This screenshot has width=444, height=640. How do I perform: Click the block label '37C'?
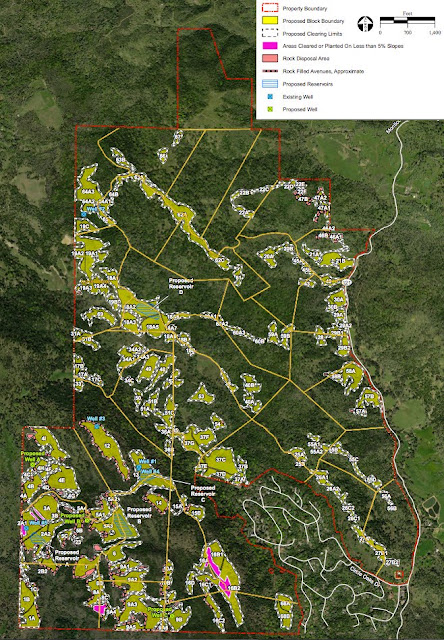221,460
